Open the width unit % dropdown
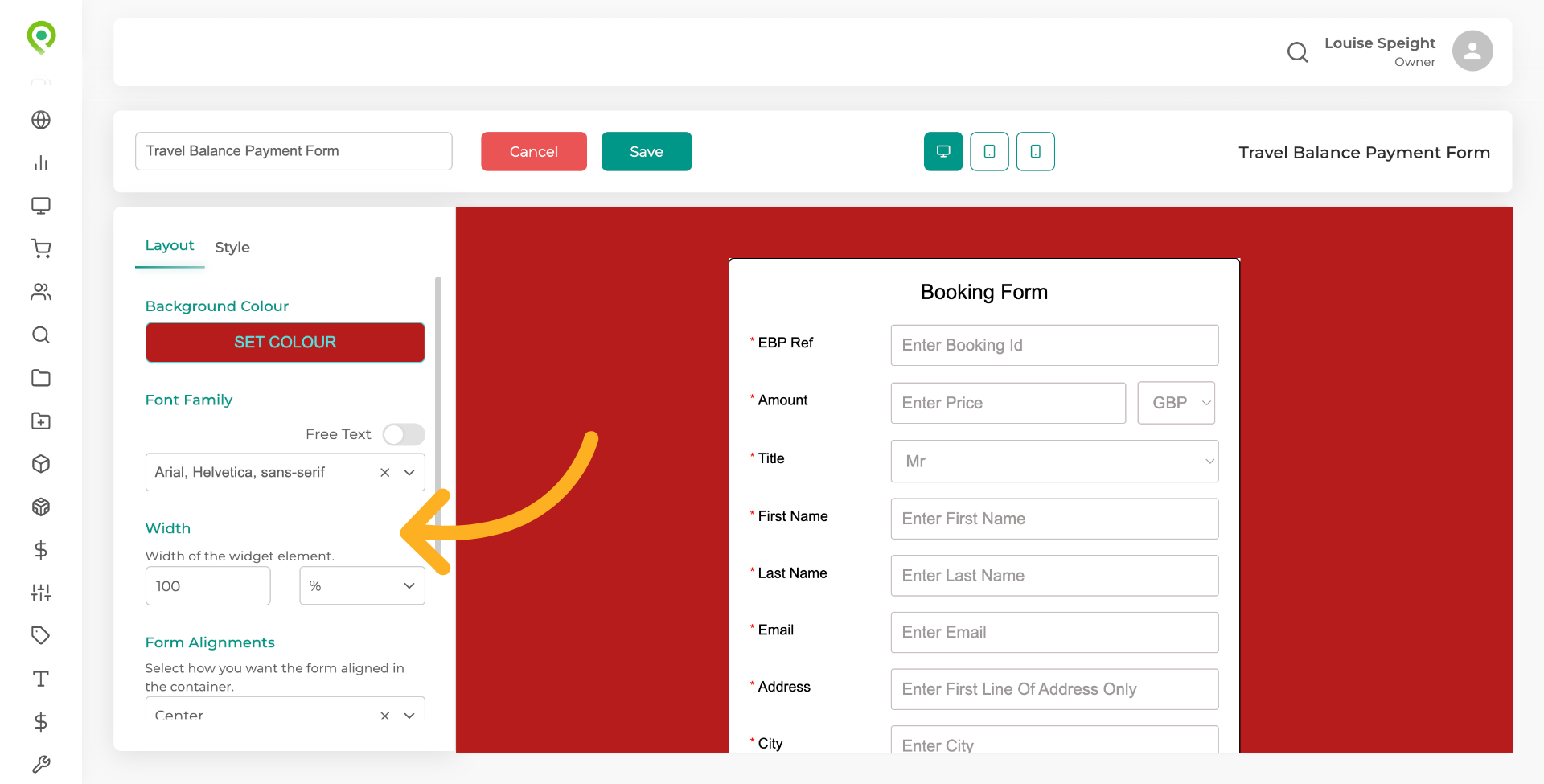1544x784 pixels. click(x=362, y=586)
